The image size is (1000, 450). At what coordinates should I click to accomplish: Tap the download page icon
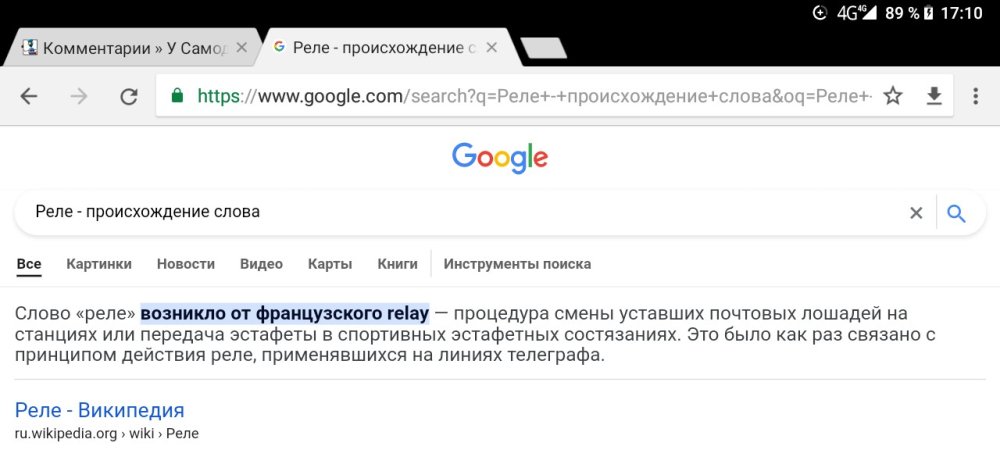coord(934,96)
